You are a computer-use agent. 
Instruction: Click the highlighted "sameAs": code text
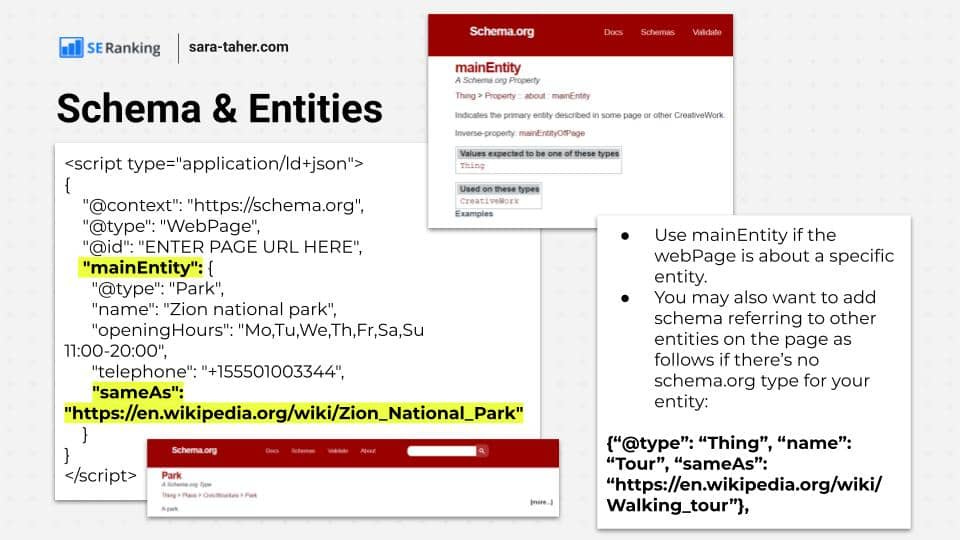[x=138, y=392]
